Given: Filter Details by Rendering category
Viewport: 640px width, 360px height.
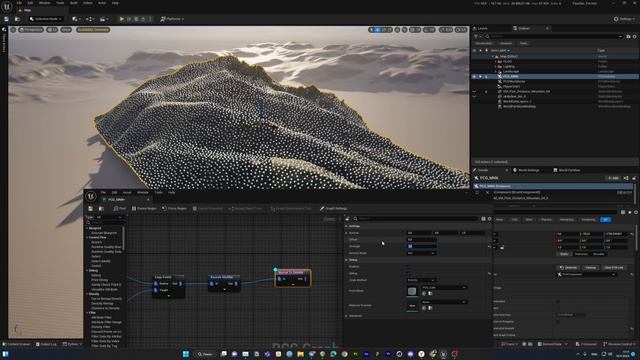Looking at the screenshot, I should pos(566,220).
